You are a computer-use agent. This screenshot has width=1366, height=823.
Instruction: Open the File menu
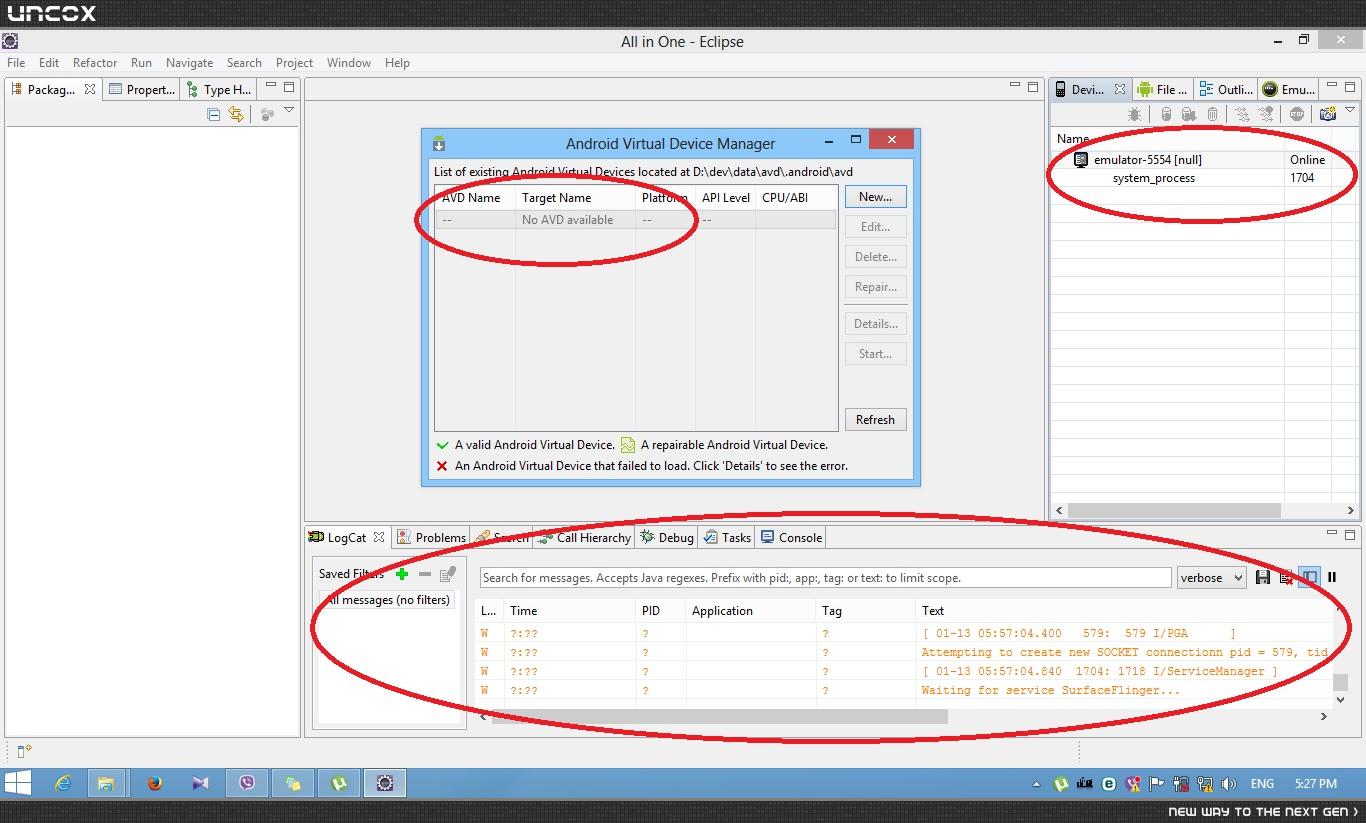pos(16,63)
